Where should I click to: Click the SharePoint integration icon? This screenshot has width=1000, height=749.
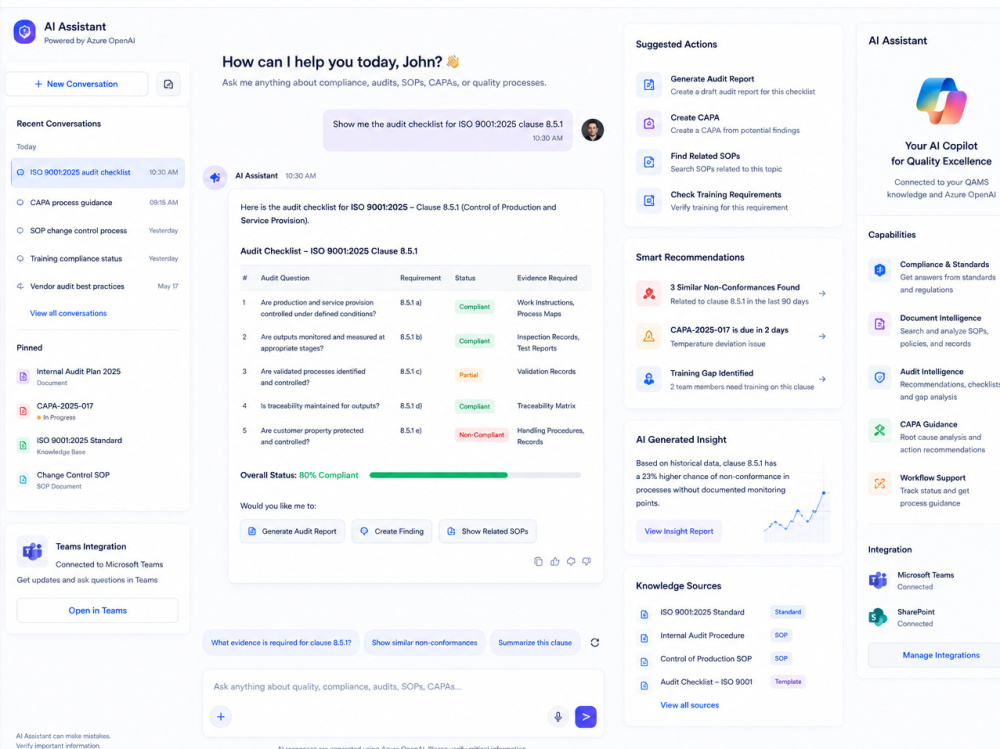point(878,617)
